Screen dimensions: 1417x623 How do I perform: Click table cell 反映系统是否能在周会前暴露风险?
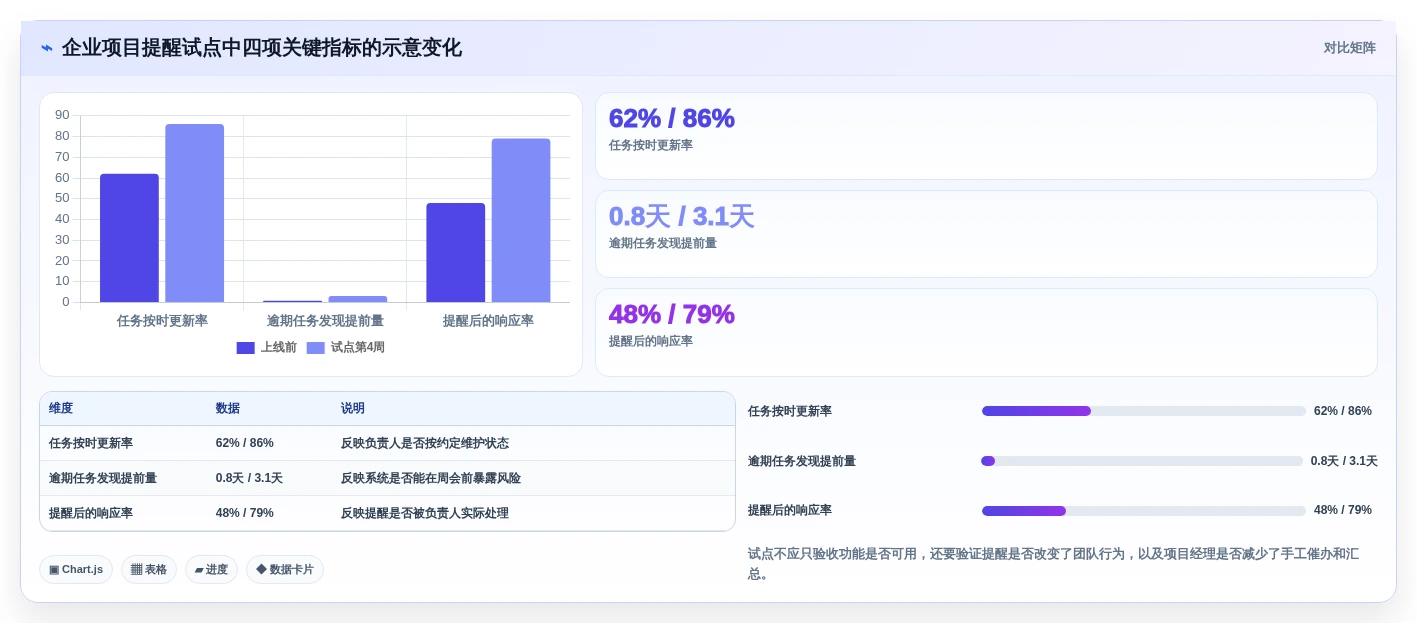point(431,478)
